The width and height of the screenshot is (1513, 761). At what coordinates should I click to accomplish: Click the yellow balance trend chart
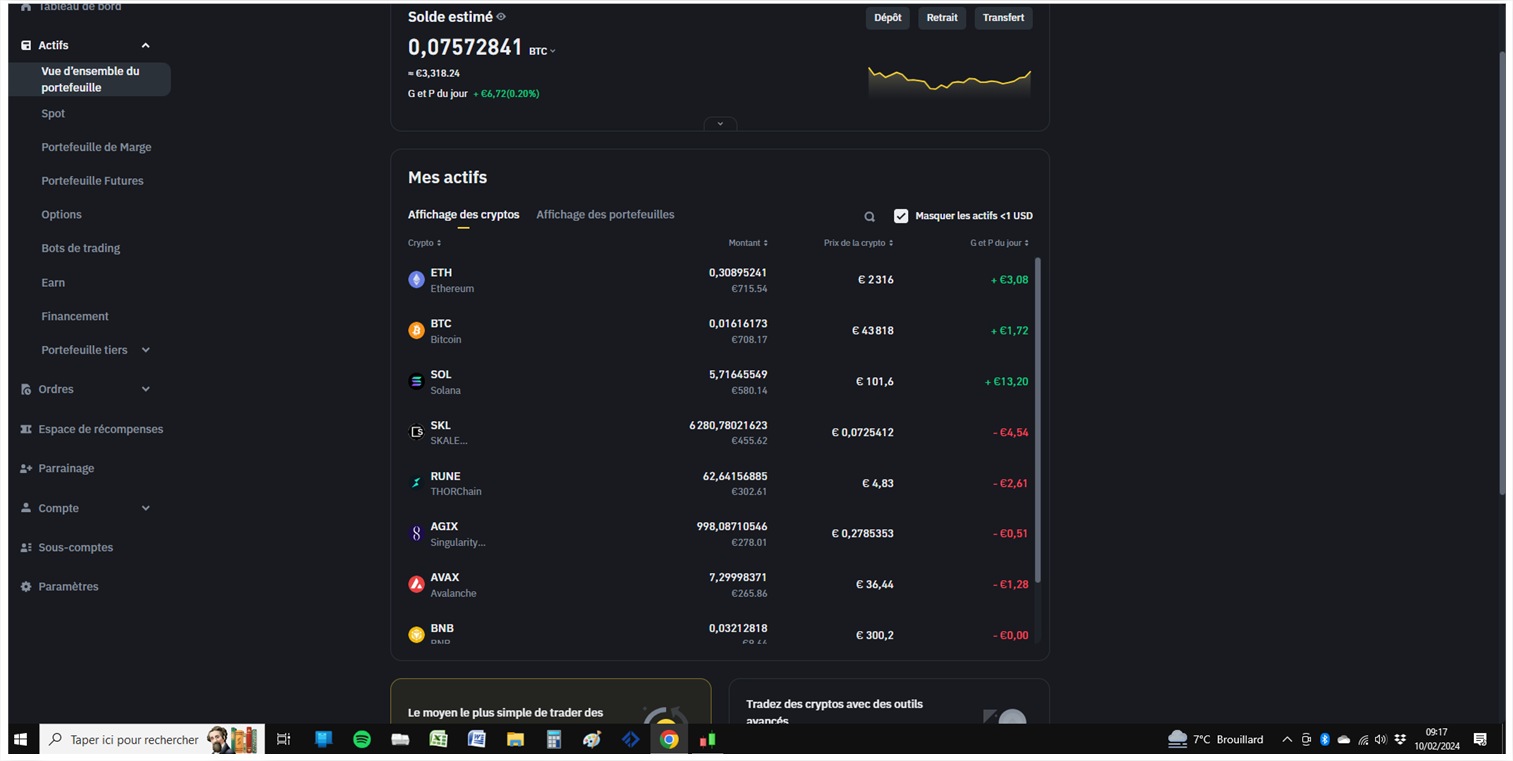pyautogui.click(x=949, y=81)
